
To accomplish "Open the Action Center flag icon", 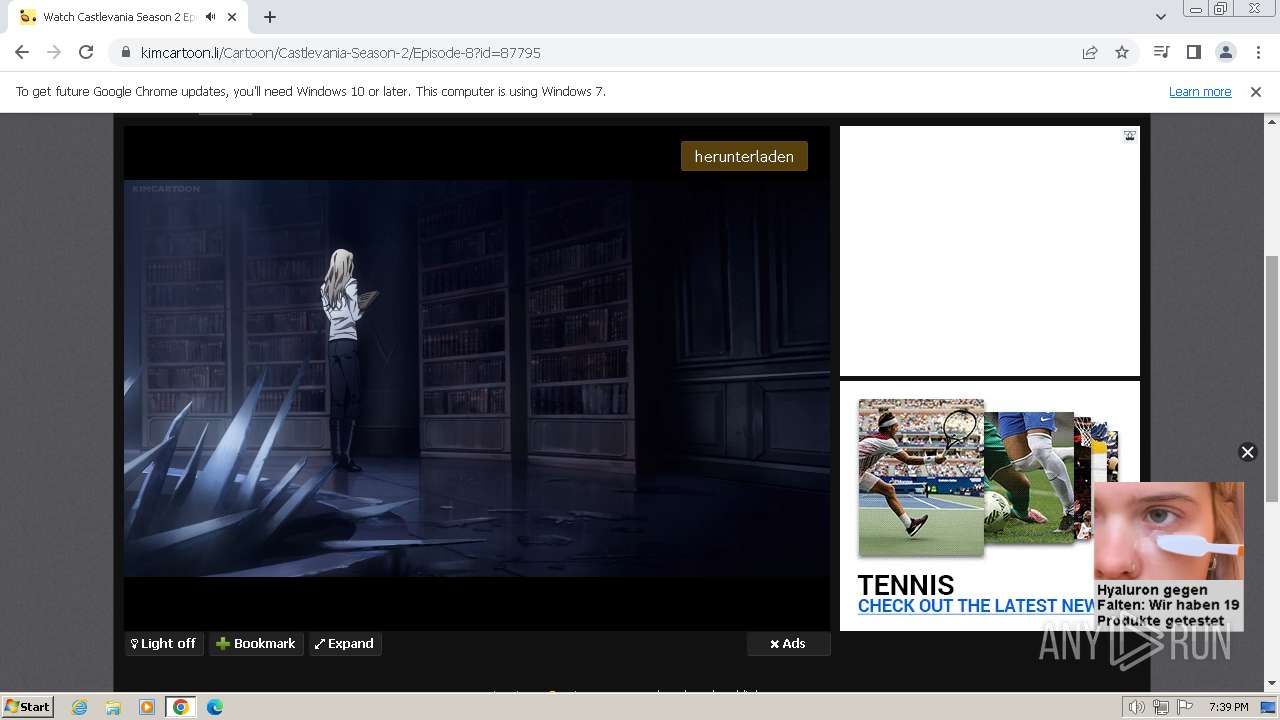I will 1184,707.
